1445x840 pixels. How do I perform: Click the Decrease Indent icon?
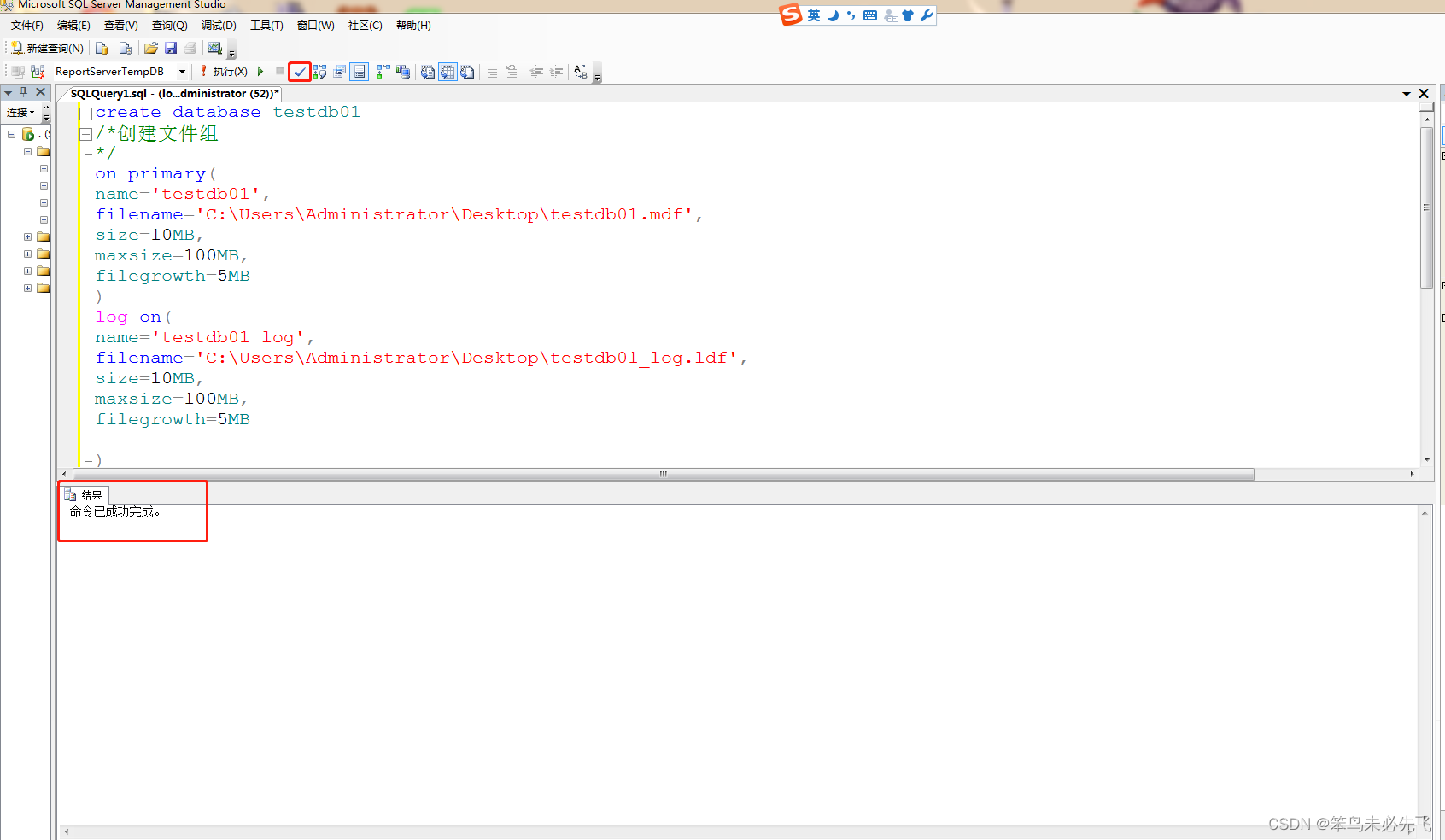(x=536, y=72)
